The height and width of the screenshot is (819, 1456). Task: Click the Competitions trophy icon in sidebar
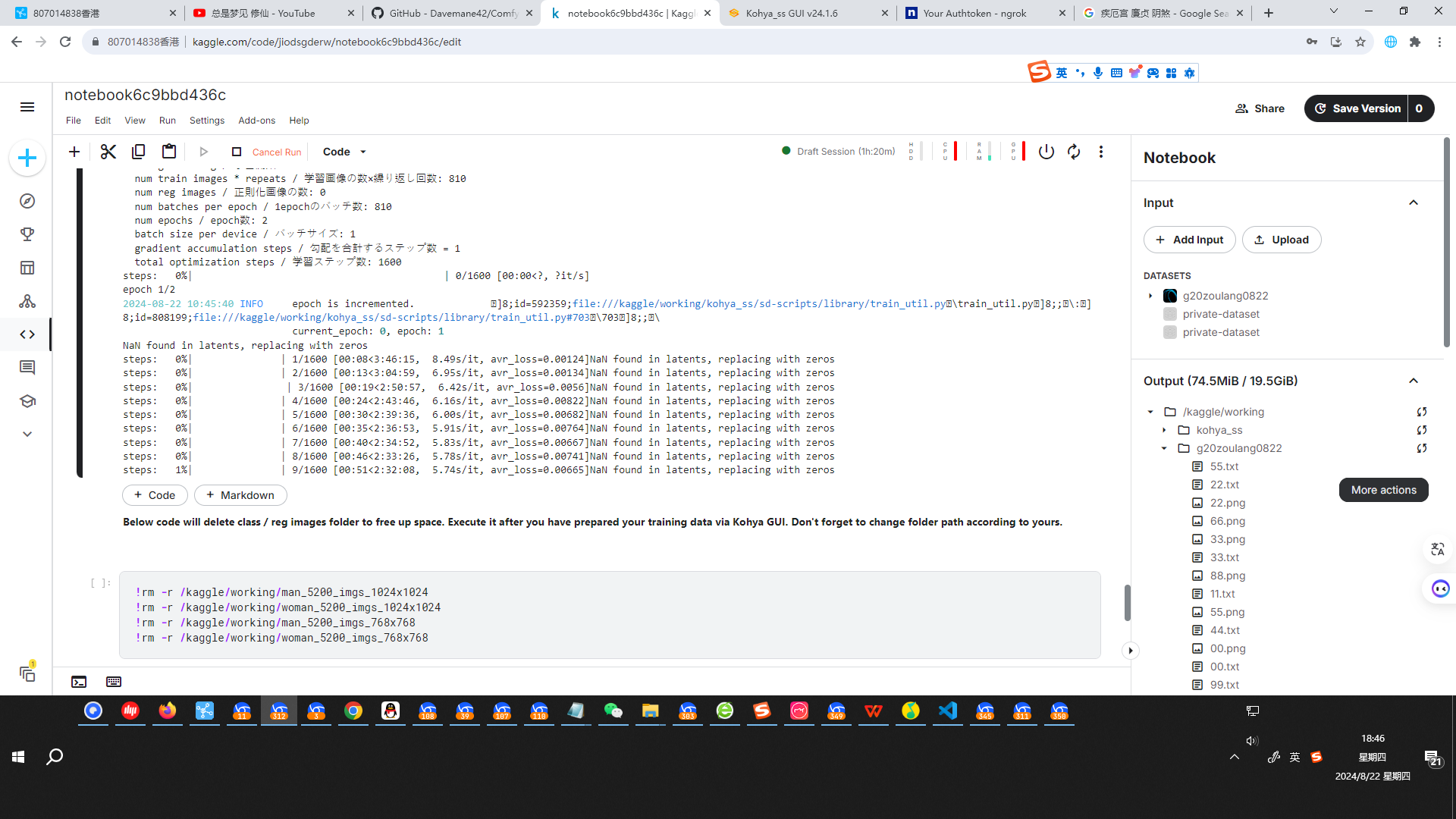(27, 234)
